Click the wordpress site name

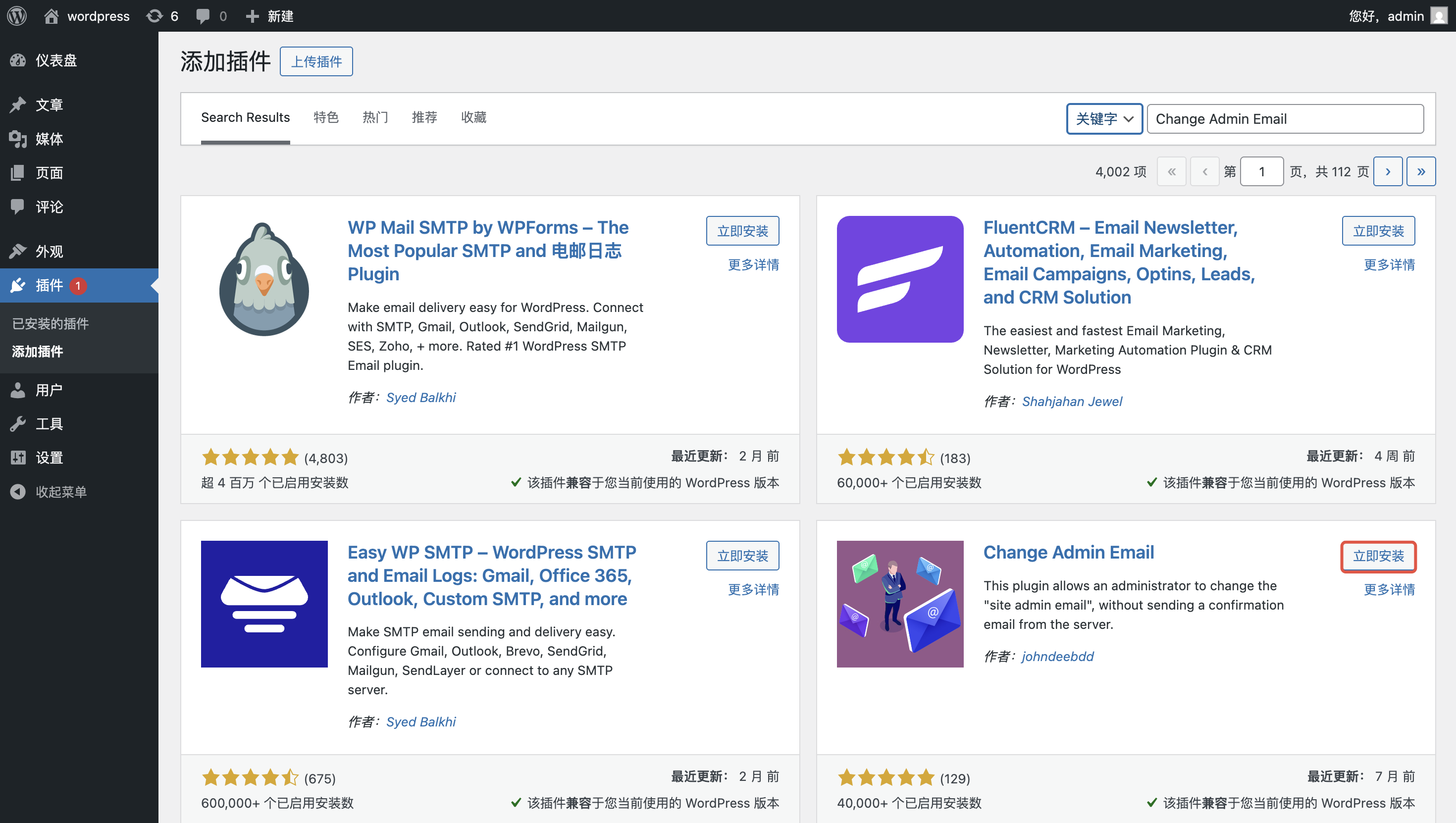point(99,16)
